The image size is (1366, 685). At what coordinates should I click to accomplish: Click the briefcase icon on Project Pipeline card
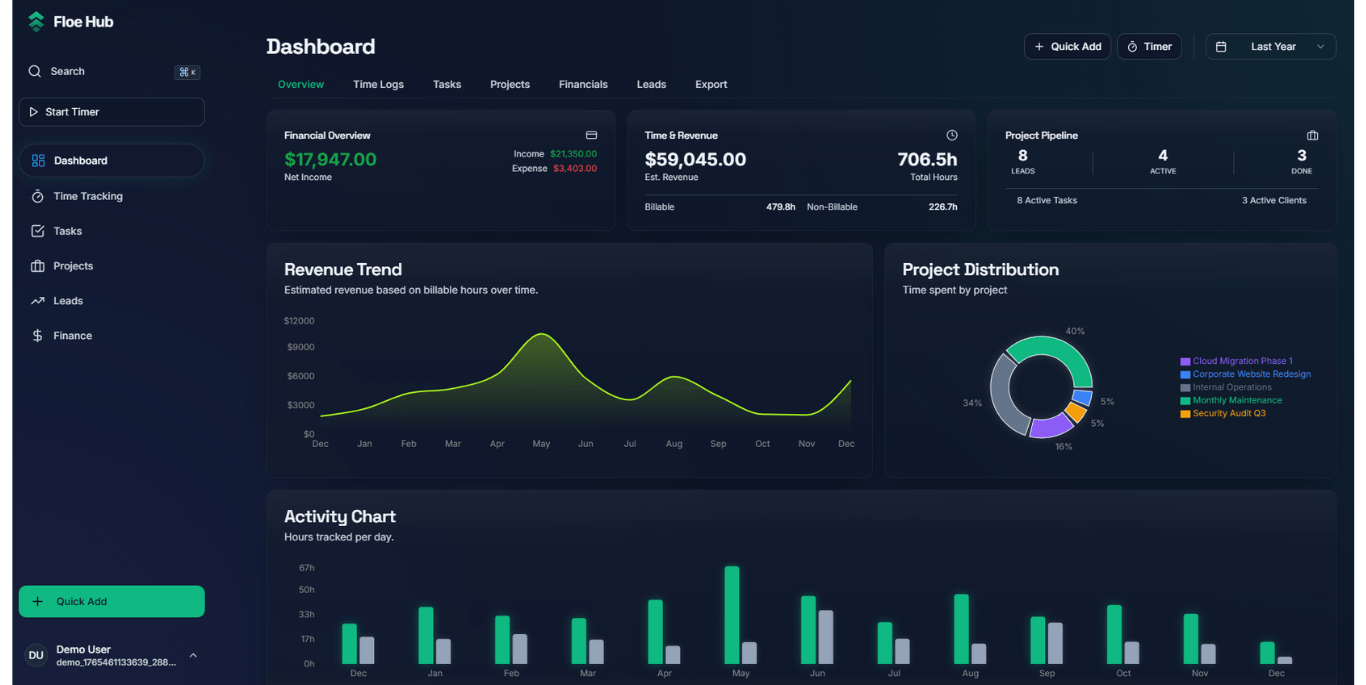tap(1311, 134)
